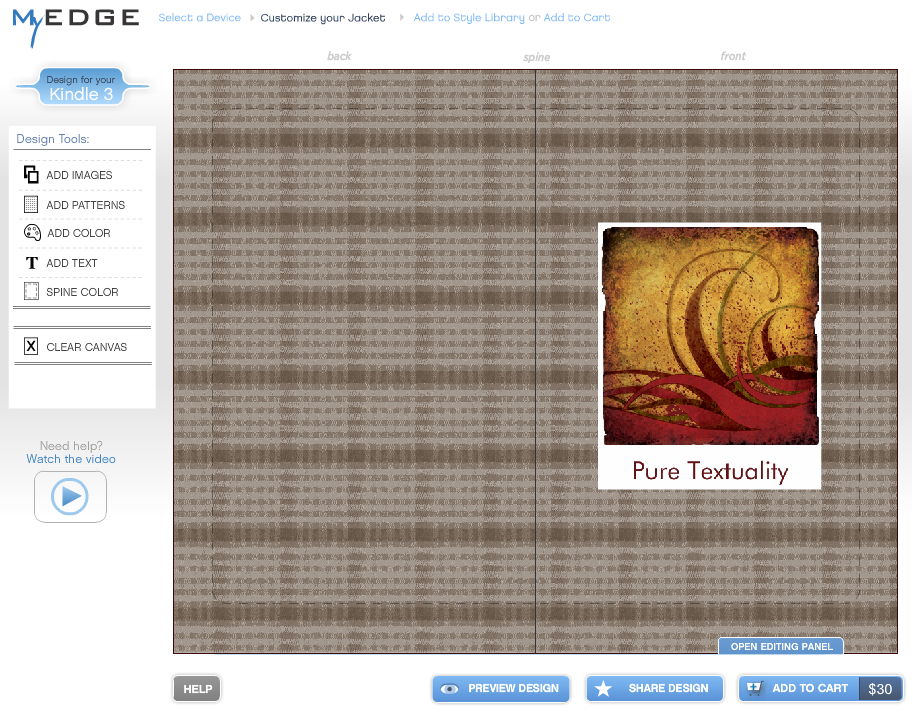Click the spine label
Image resolution: width=913 pixels, height=713 pixels.
536,57
